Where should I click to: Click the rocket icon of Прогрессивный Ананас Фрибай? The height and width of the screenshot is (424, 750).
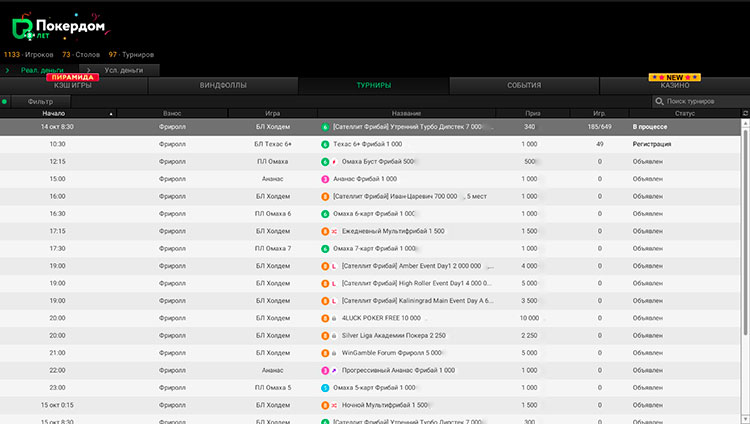click(x=334, y=370)
